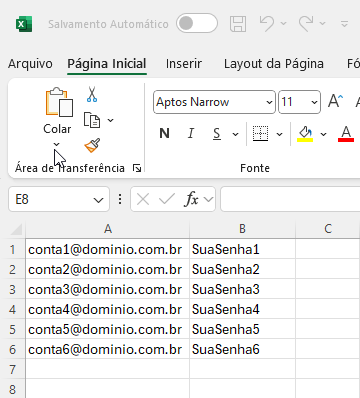The width and height of the screenshot is (360, 398).
Task: Toggle bold N formatting
Action: tap(164, 134)
